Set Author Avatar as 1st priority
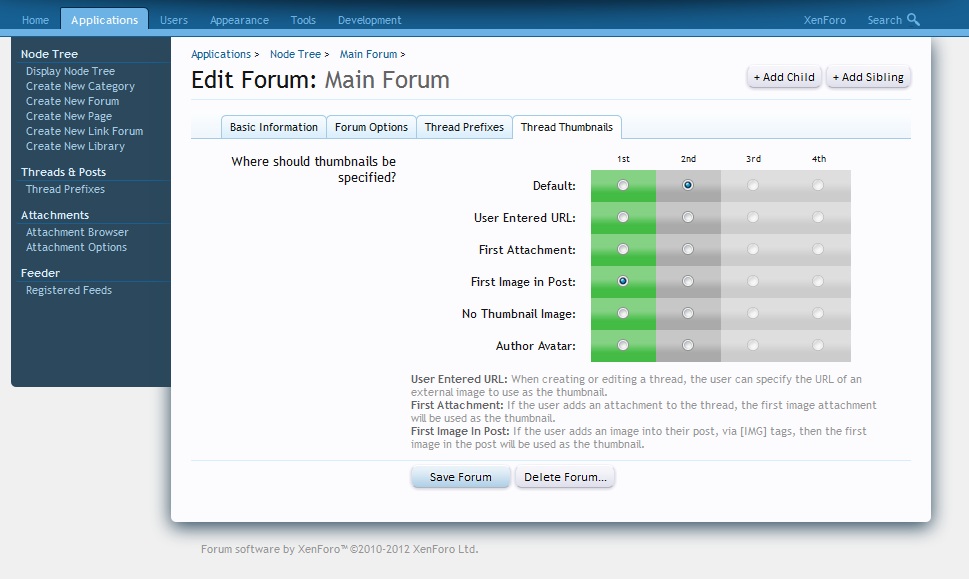This screenshot has width=969, height=579. (x=623, y=345)
